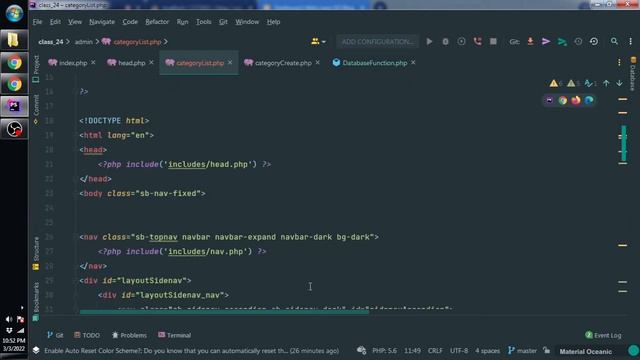
Task: Open the Problems tool window button
Action: click(x=129, y=335)
